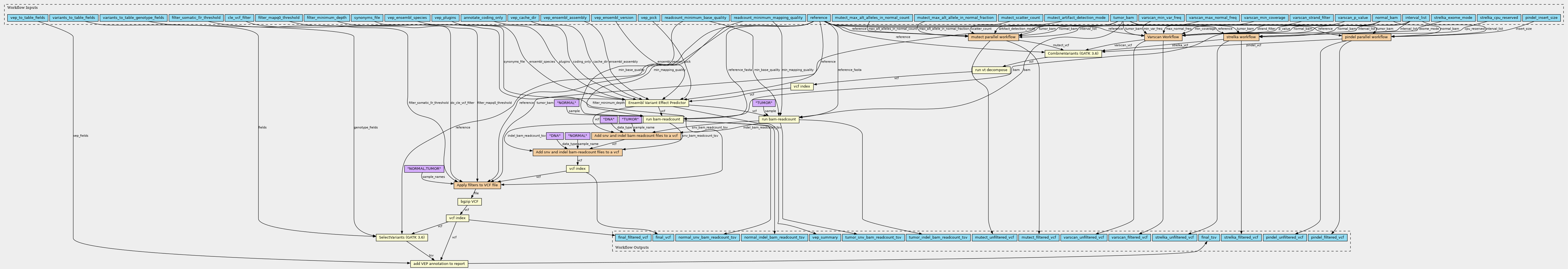This screenshot has width=1568, height=269.
Task: Select the tumor_snv_bam_readcount_tsv output node
Action: click(x=873, y=237)
